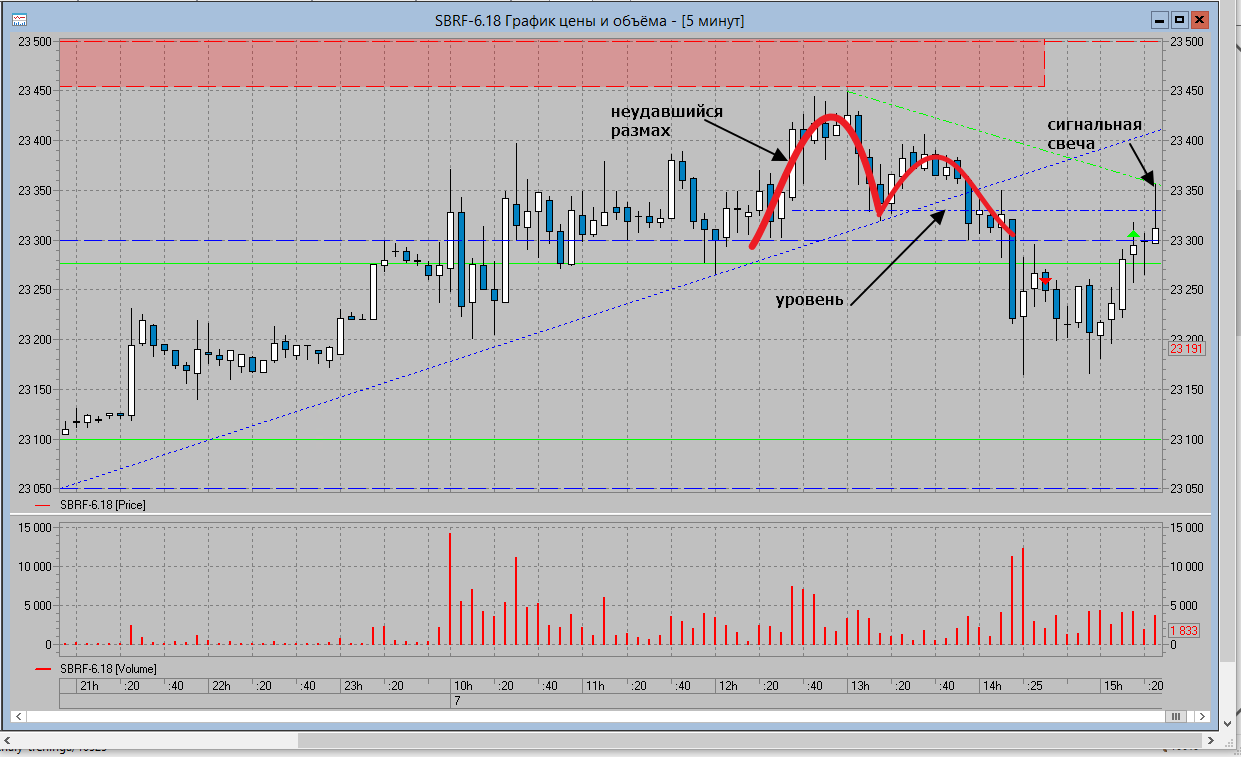Click the outer horizontal scrollbar left arrow
Screen dimensions: 1241x757
tap(7, 740)
